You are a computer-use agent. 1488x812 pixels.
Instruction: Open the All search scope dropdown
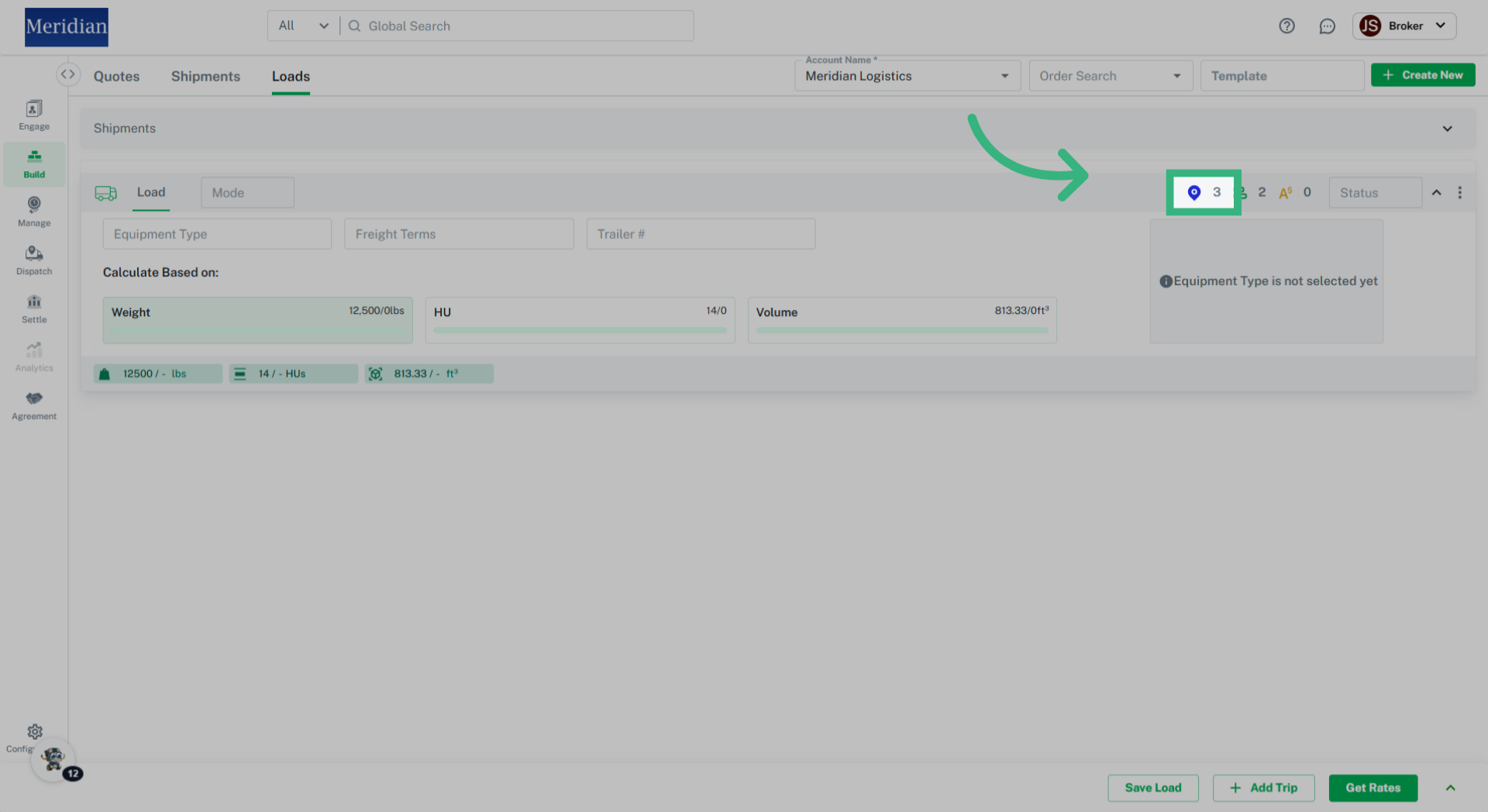point(304,26)
